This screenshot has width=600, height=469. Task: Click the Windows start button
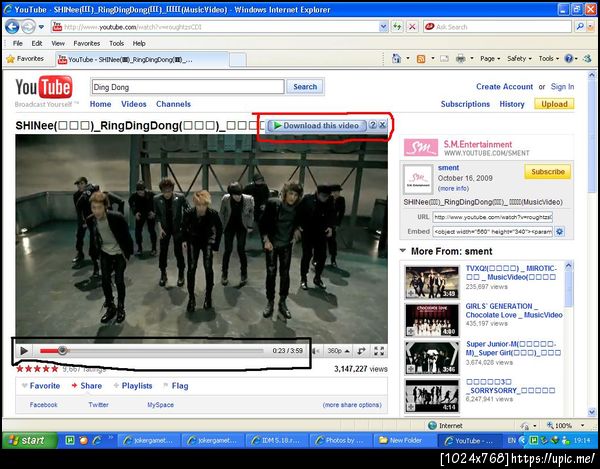[x=30, y=440]
